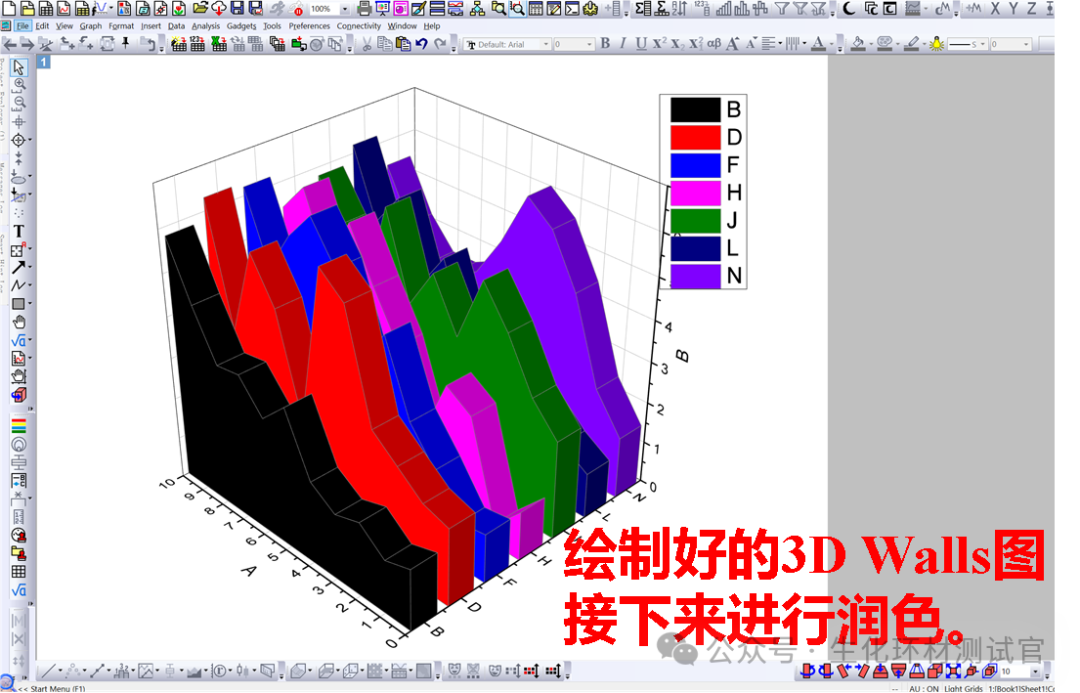
Task: Click the Increase Font Size icon
Action: click(x=732, y=43)
